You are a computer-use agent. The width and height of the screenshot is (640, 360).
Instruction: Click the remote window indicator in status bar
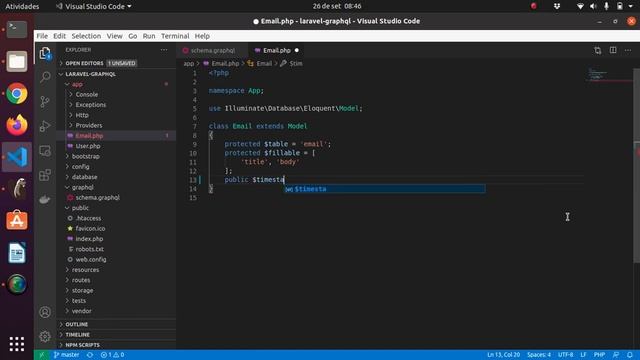41,355
